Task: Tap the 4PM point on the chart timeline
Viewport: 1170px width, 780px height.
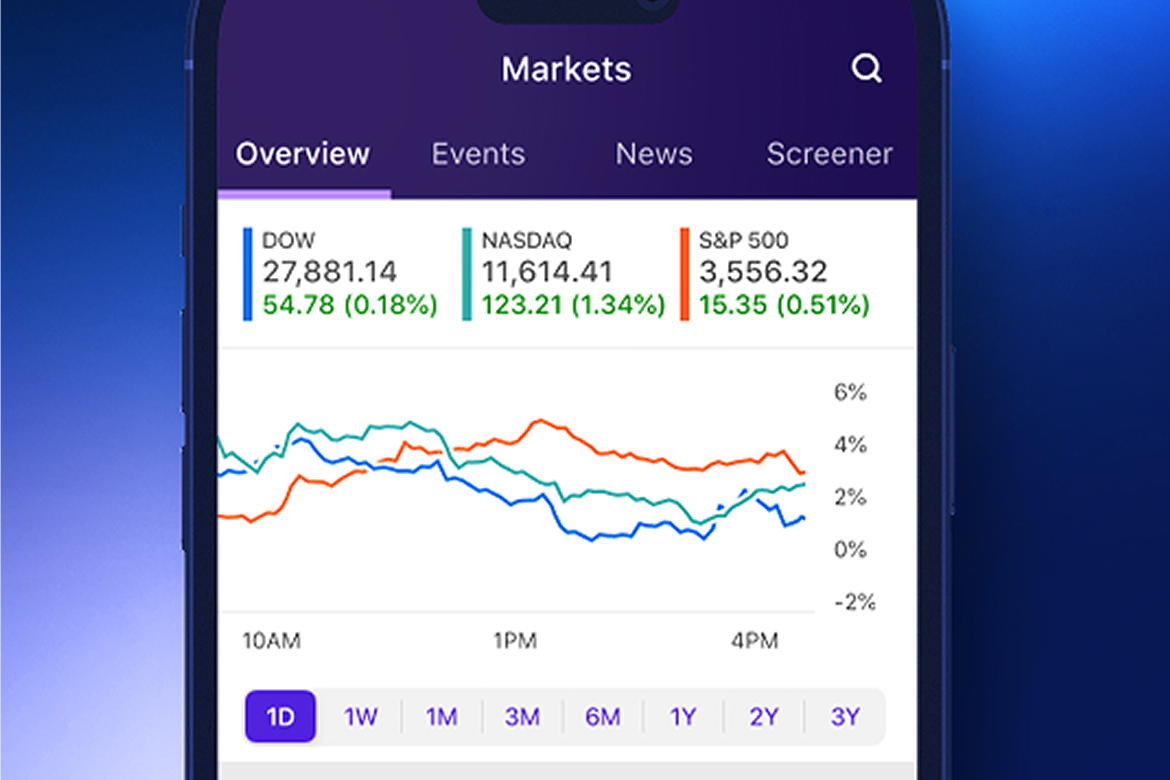Action: pyautogui.click(x=756, y=641)
